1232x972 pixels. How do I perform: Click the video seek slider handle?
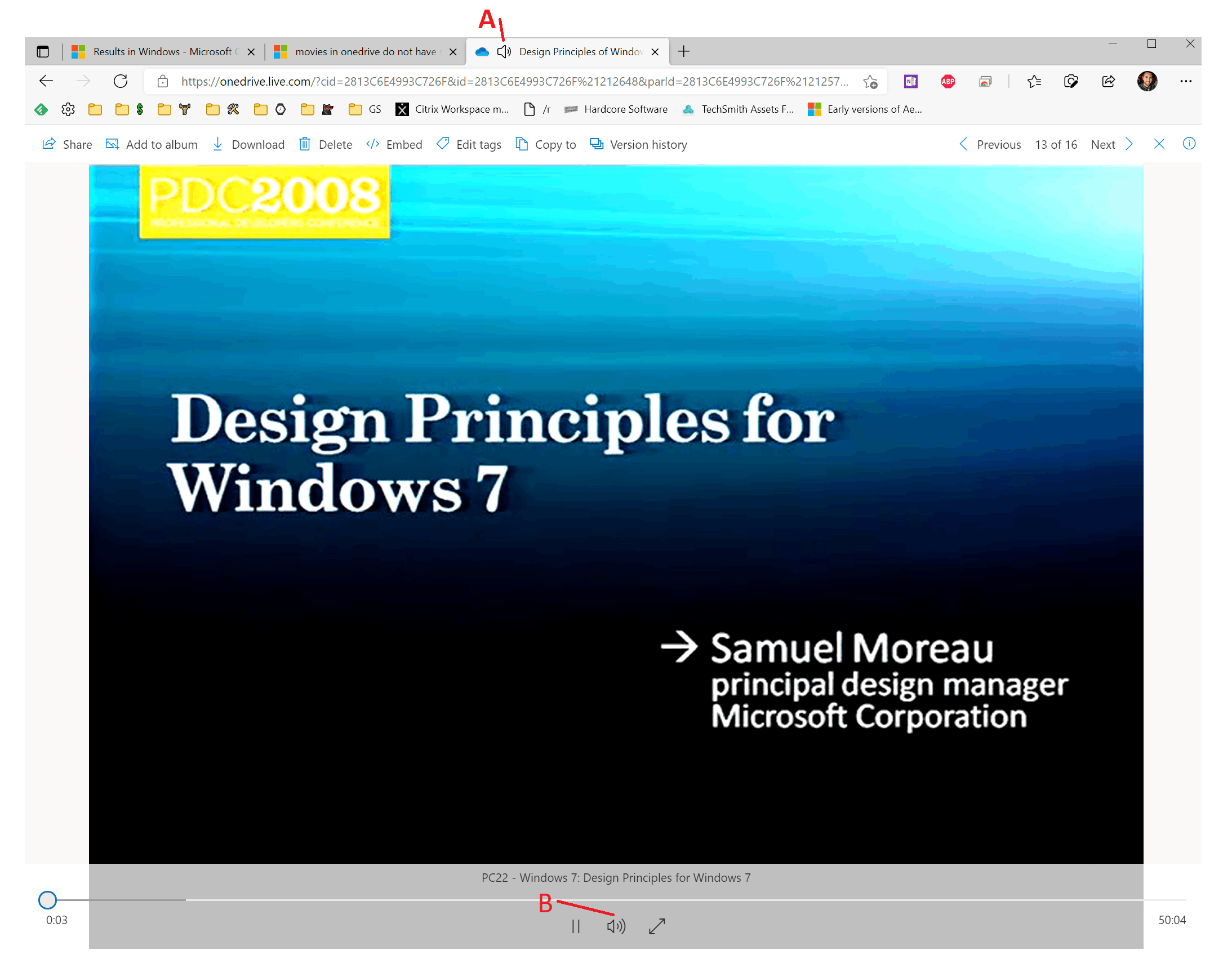tap(47, 900)
